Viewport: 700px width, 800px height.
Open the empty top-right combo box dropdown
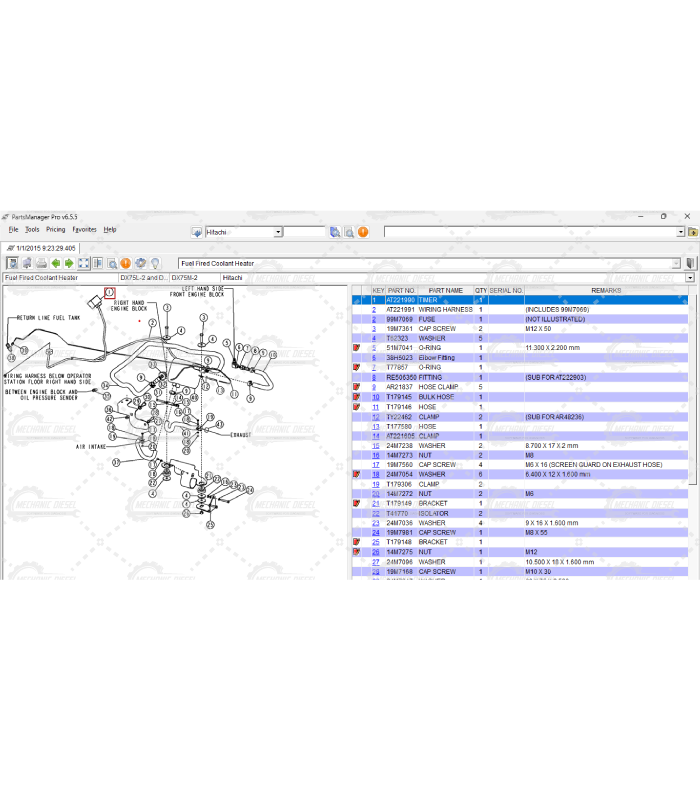coord(680,232)
